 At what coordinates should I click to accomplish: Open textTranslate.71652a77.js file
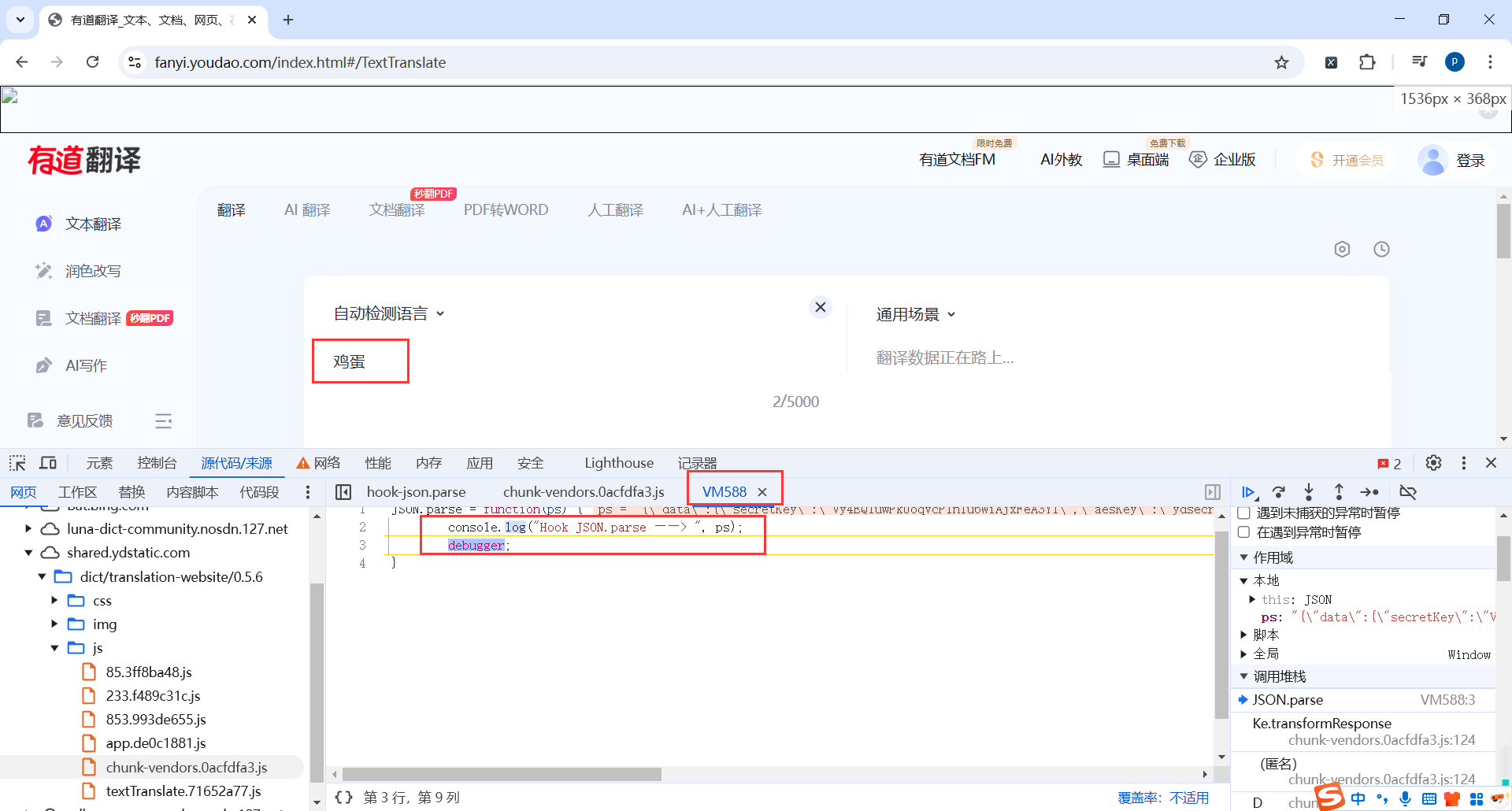(183, 791)
